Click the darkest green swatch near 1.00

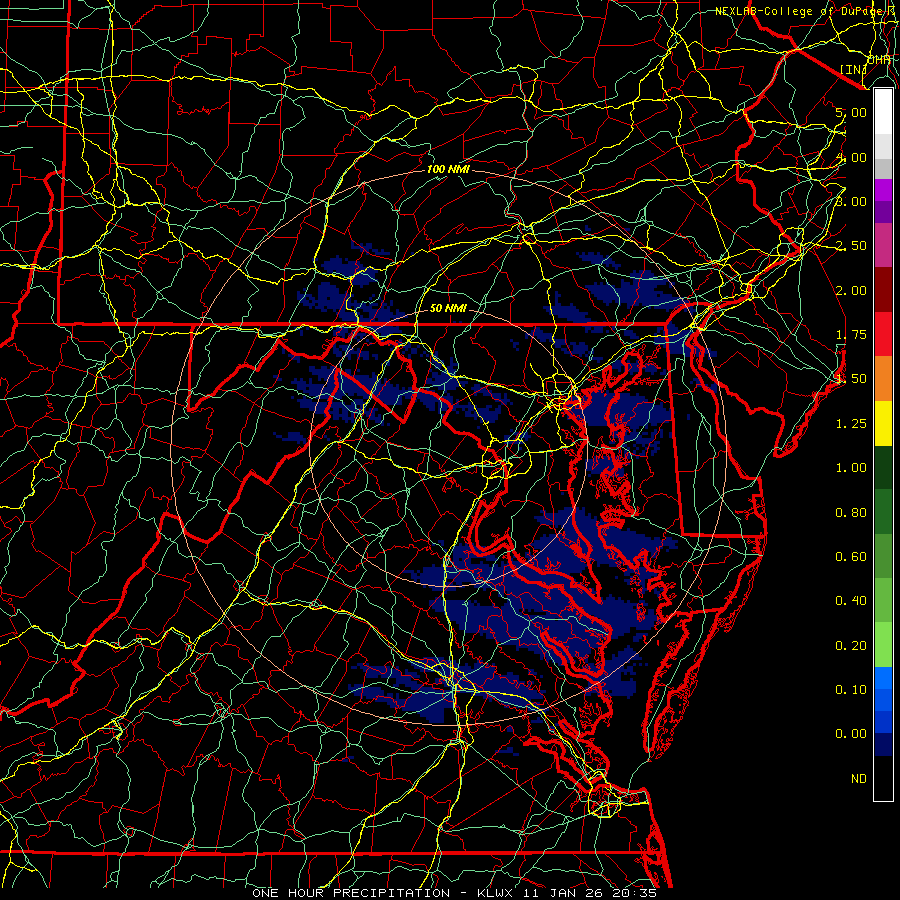tap(883, 467)
